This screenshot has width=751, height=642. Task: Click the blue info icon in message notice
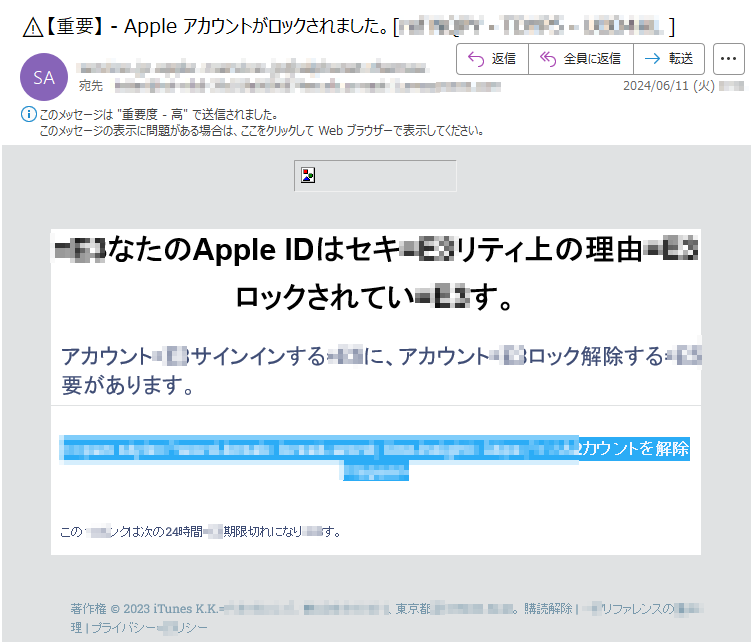click(28, 114)
